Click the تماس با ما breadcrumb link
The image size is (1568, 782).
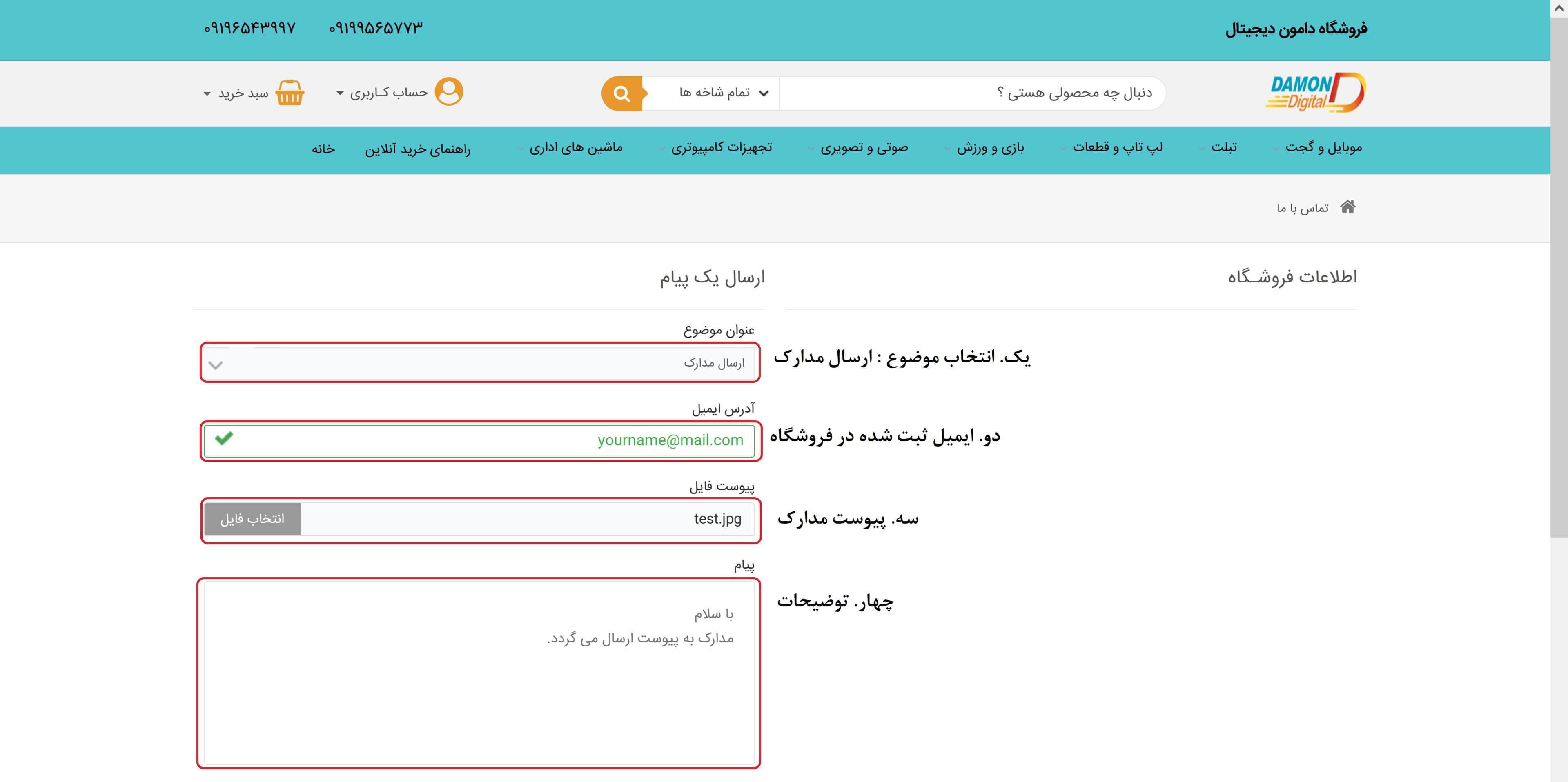[1303, 208]
